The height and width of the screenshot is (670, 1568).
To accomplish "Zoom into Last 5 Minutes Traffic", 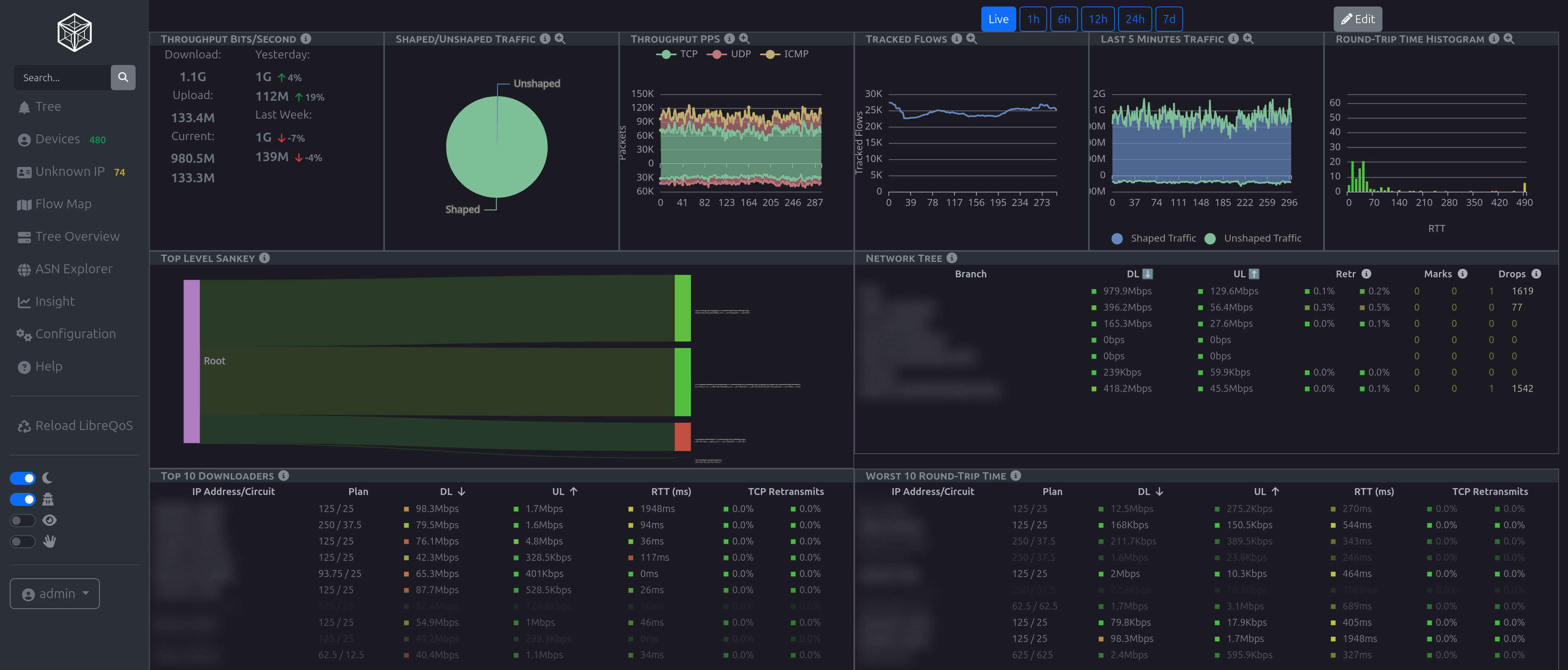I will click(1248, 39).
